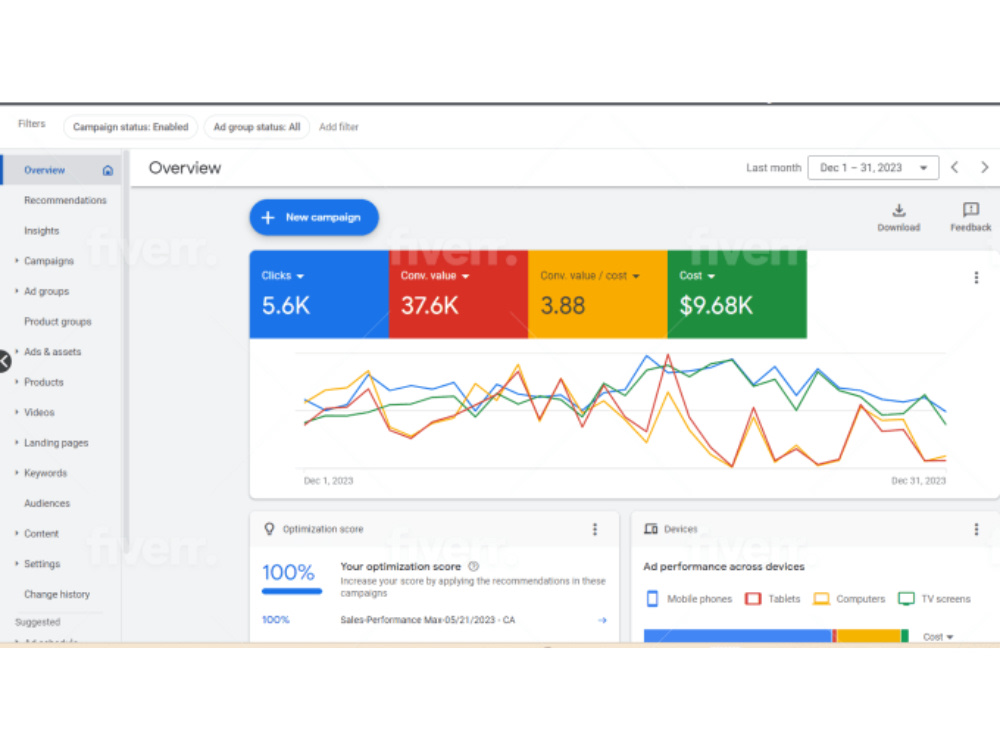Click Add filter
1000x750 pixels.
pyautogui.click(x=339, y=127)
